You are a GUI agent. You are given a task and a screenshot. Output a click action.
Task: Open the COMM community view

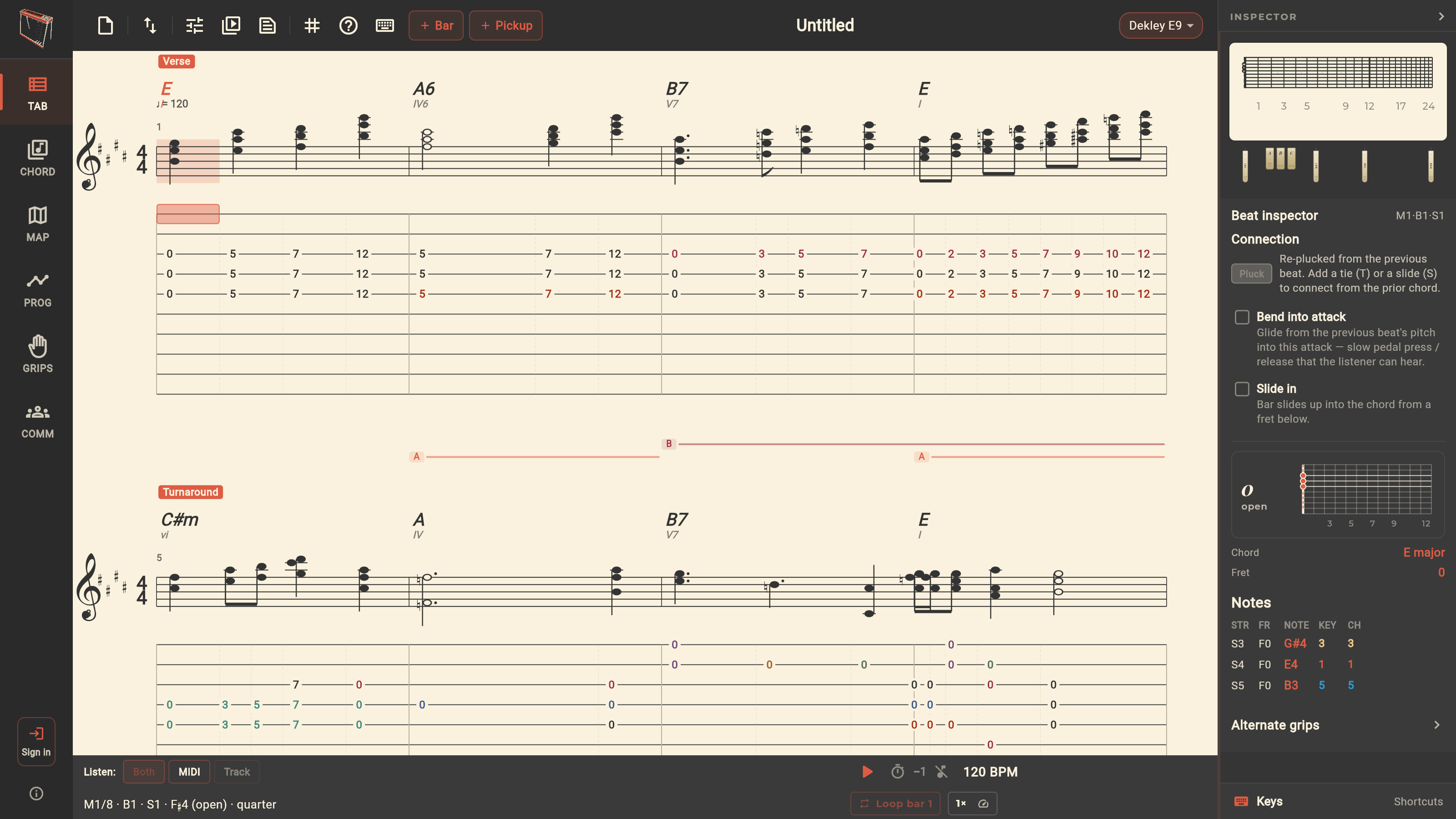click(x=37, y=421)
